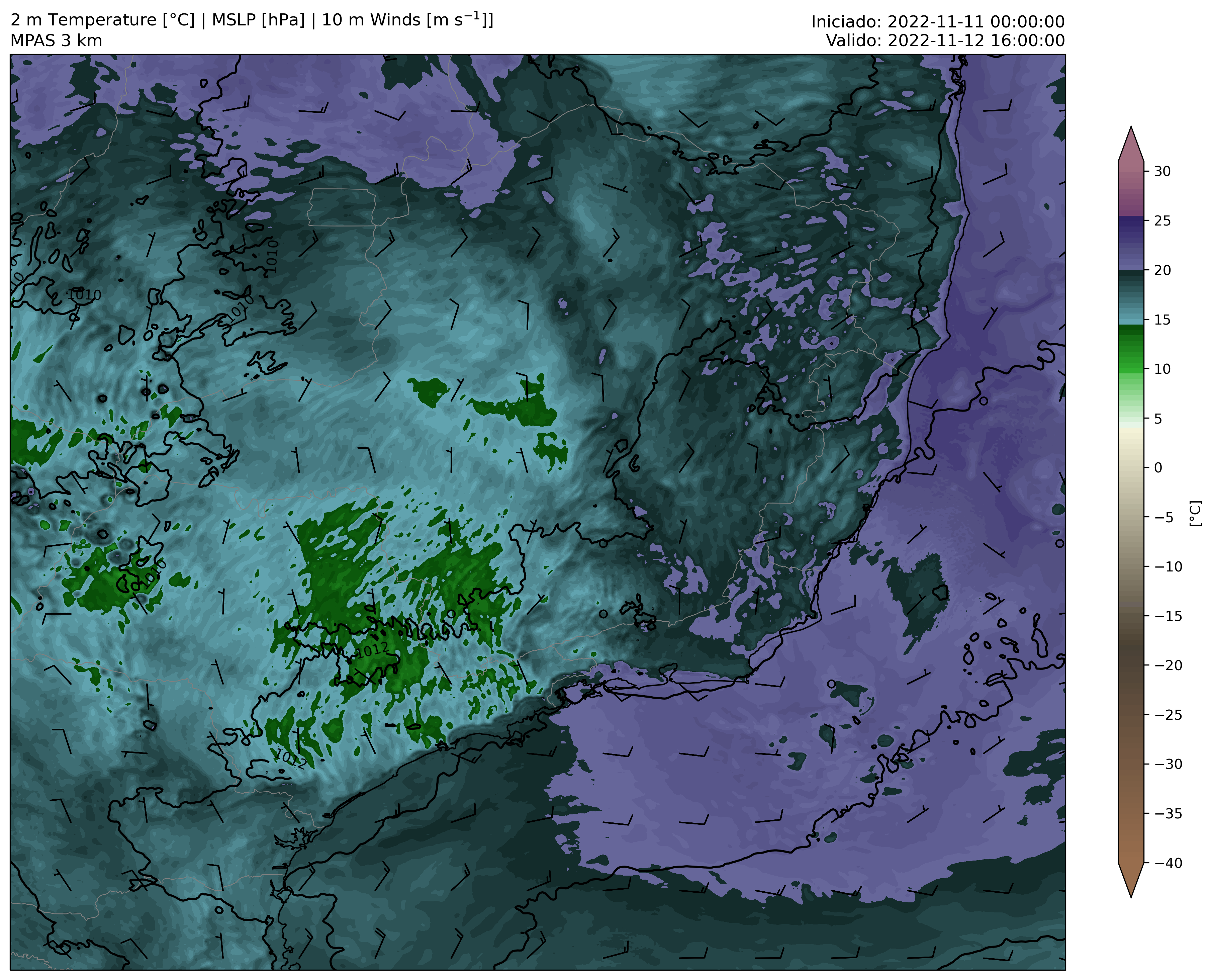Click the colorbar tick label '5'
This screenshot has height=980, width=1212.
[x=1158, y=419]
